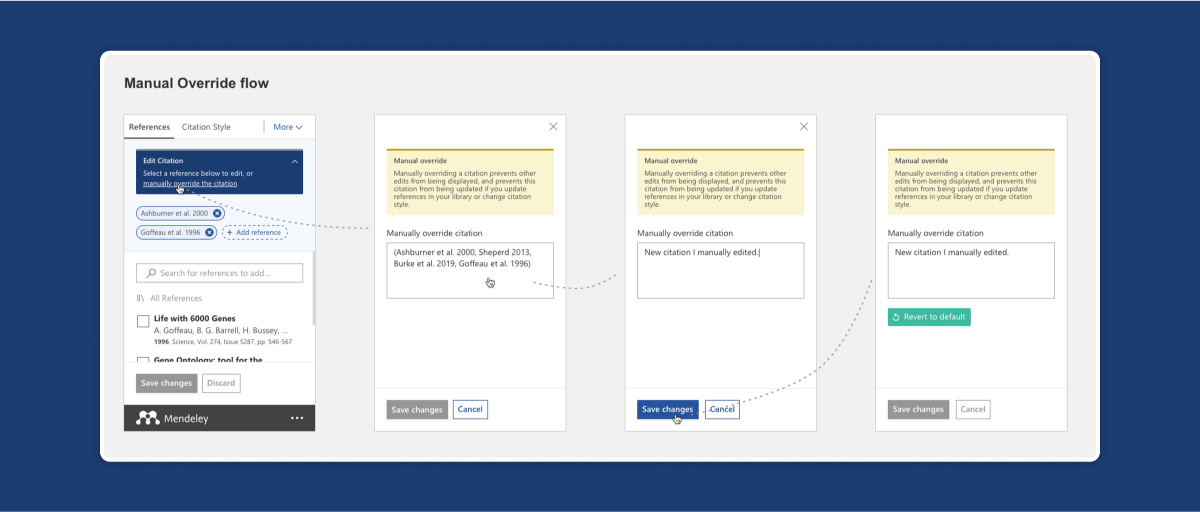Open the More dropdown menu

point(288,127)
